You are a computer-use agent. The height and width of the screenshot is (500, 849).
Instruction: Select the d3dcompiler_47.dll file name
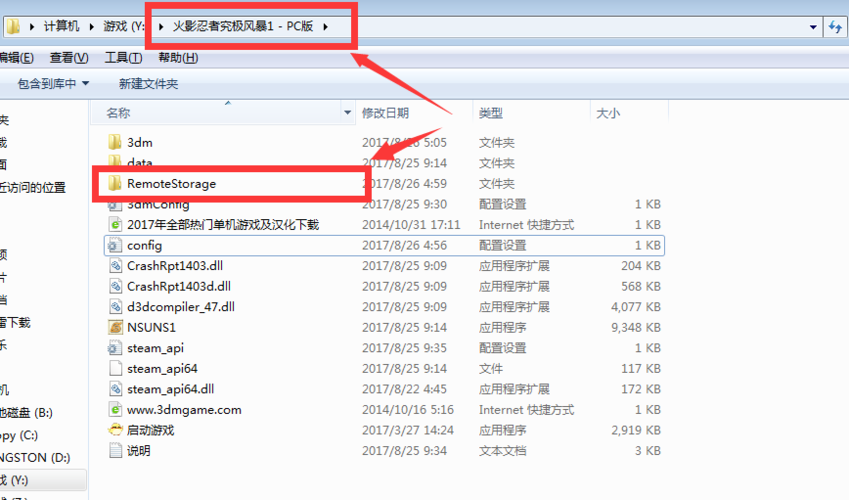181,307
